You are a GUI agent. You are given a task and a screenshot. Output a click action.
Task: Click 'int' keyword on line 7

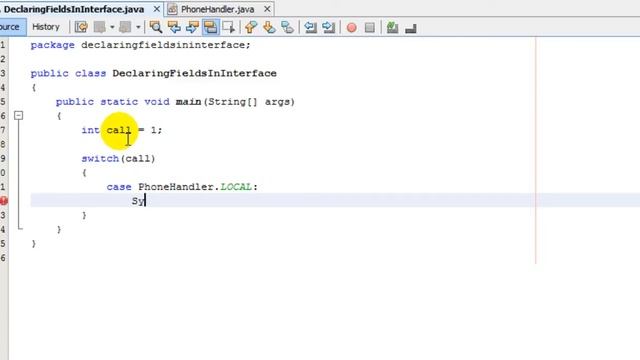[x=90, y=130]
